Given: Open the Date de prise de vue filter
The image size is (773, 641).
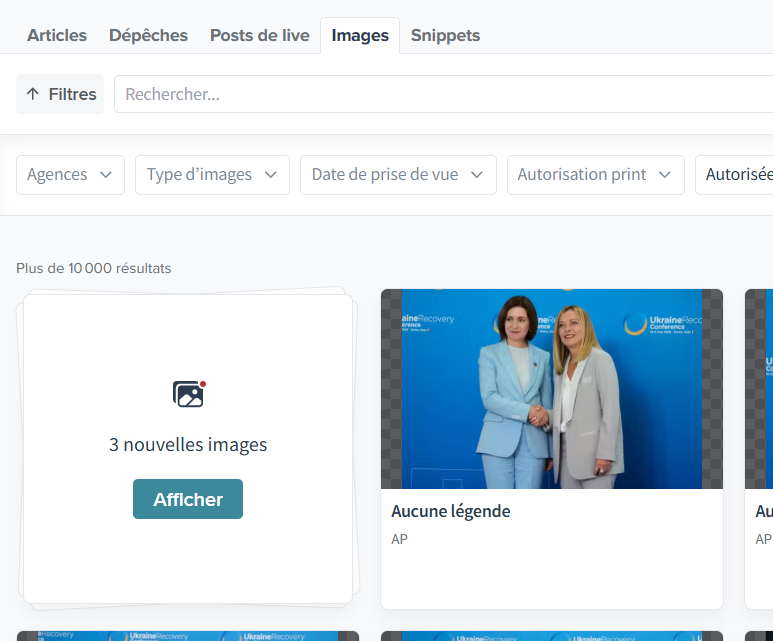Looking at the screenshot, I should pos(398,175).
